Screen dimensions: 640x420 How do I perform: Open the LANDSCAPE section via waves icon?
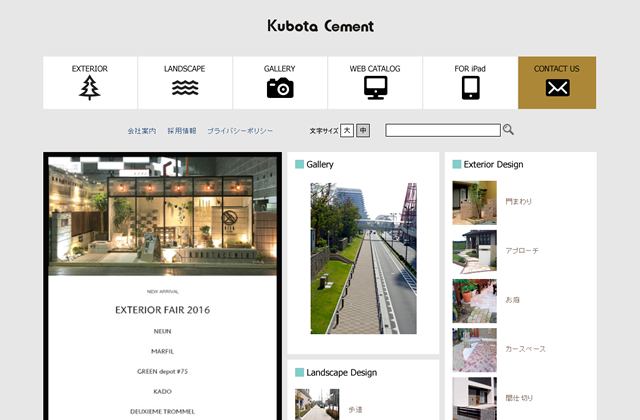click(185, 88)
